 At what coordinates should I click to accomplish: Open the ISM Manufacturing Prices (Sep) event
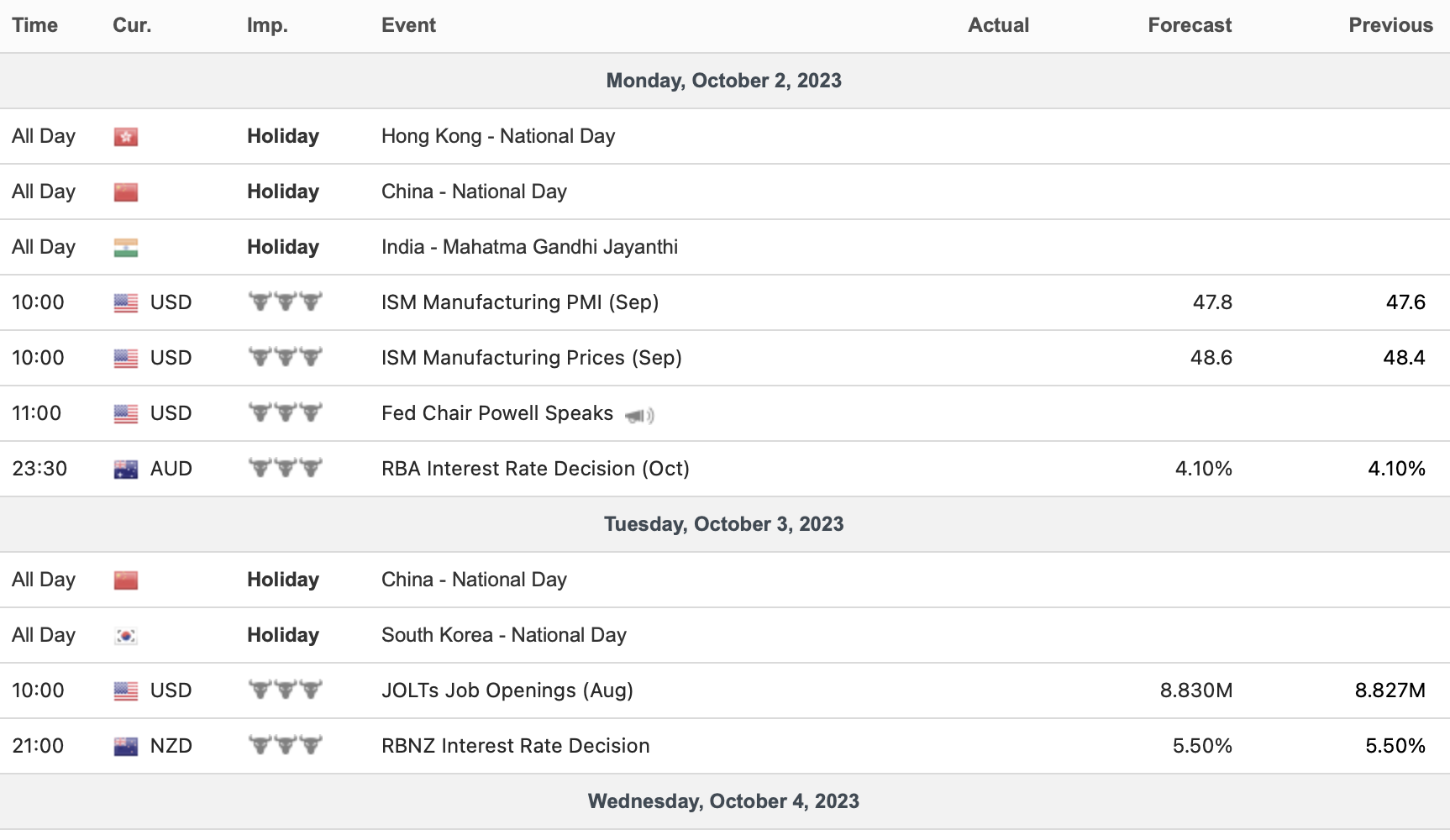tap(531, 358)
